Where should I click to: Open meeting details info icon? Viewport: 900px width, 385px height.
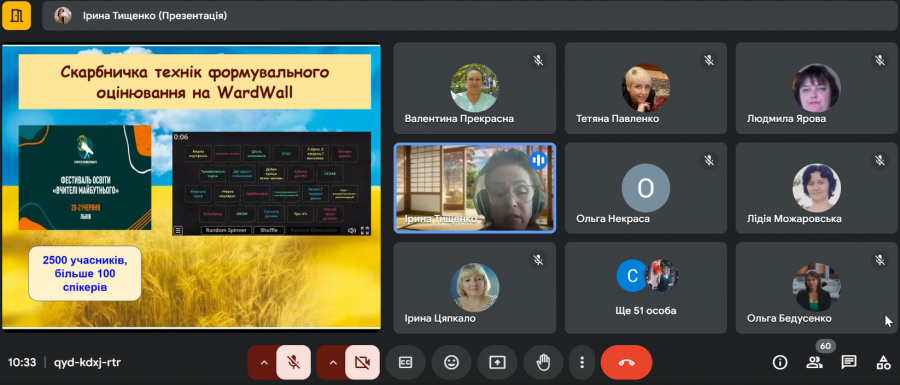[779, 362]
